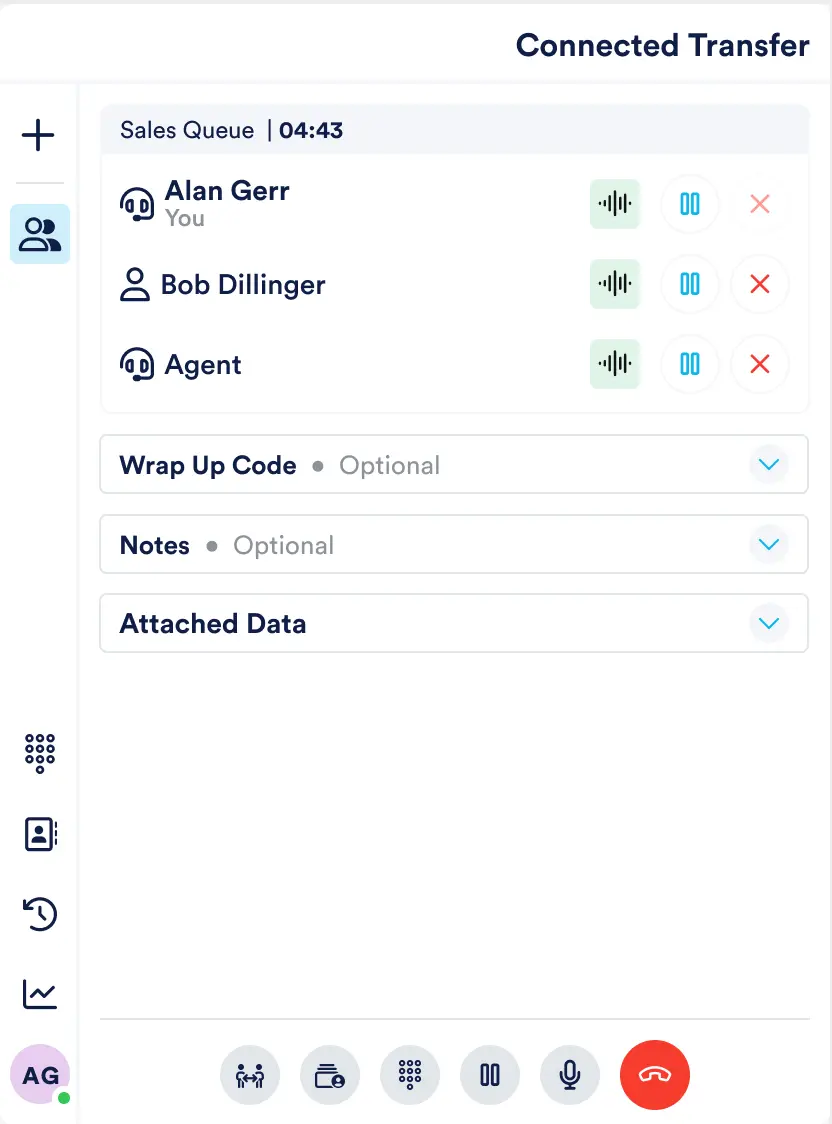Open the Attached Data panel
Viewport: 832px width, 1124px height.
tap(769, 622)
